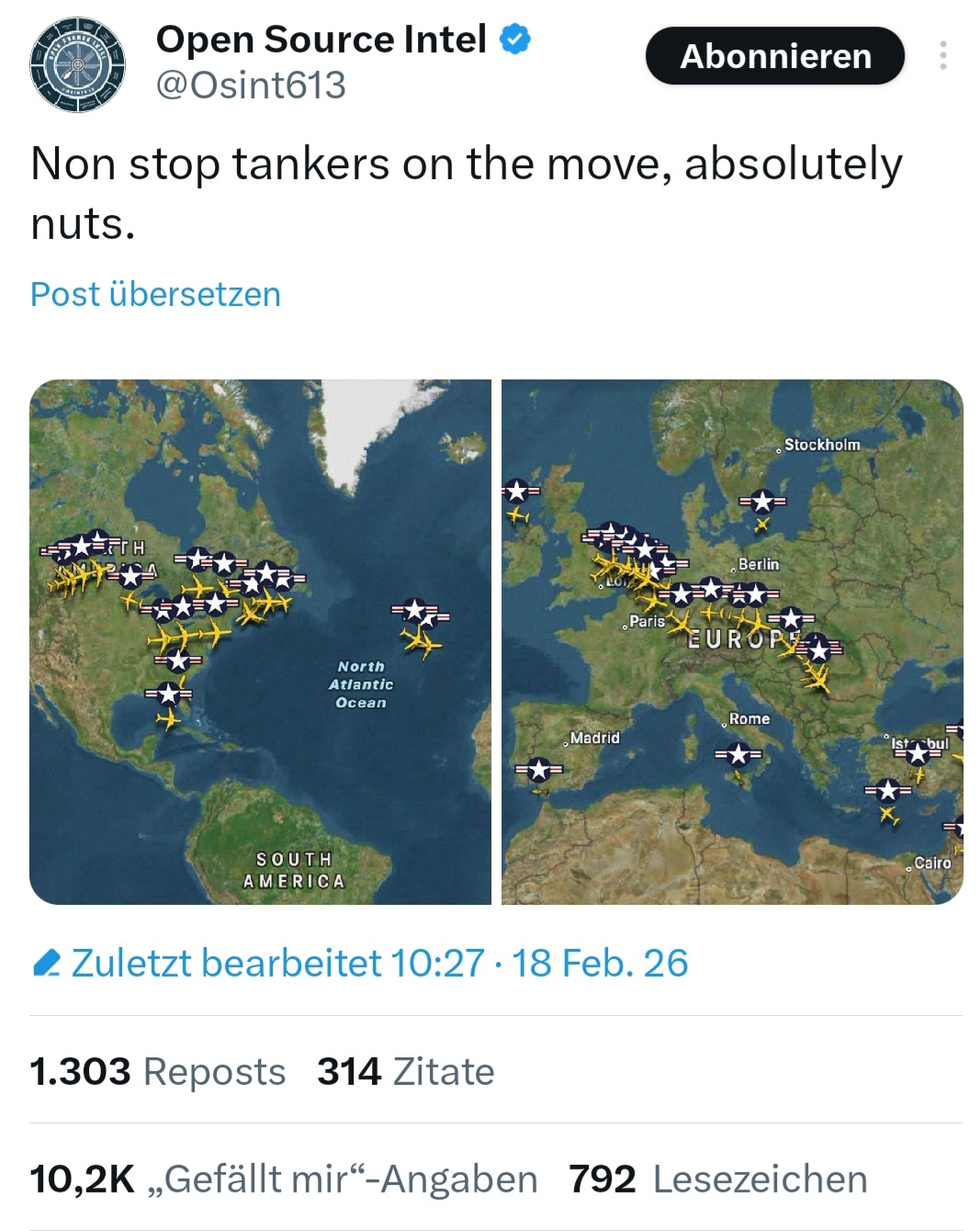Open the three-dot more options menu

pos(942,56)
